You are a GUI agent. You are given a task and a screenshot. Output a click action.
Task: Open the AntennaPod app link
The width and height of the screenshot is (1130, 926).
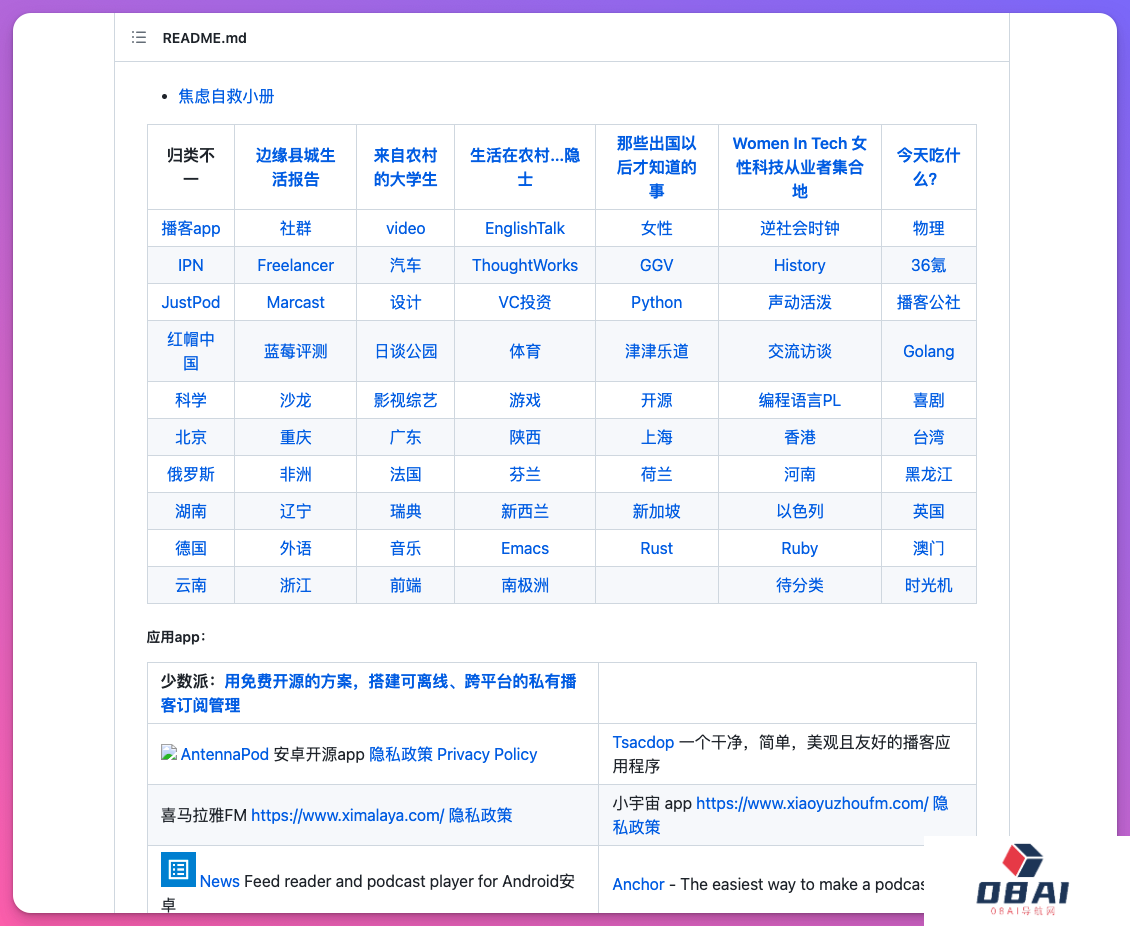pos(225,754)
